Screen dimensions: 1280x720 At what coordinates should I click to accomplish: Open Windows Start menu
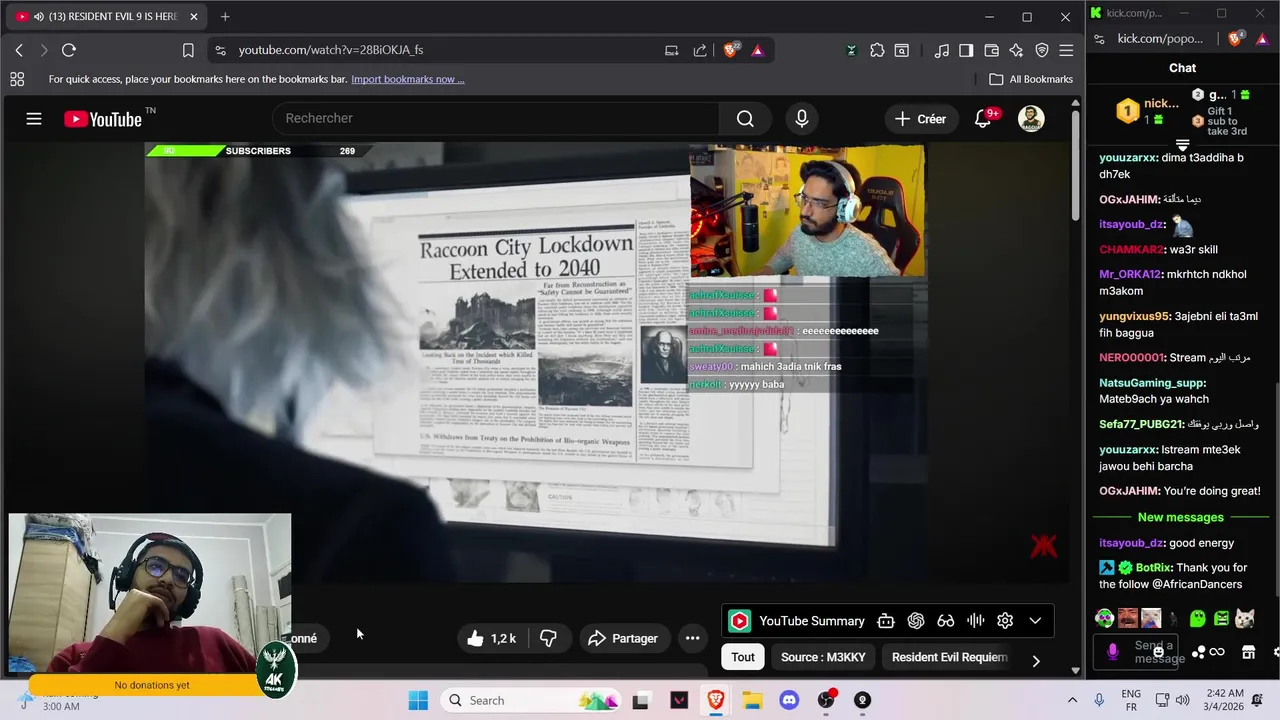pos(418,700)
